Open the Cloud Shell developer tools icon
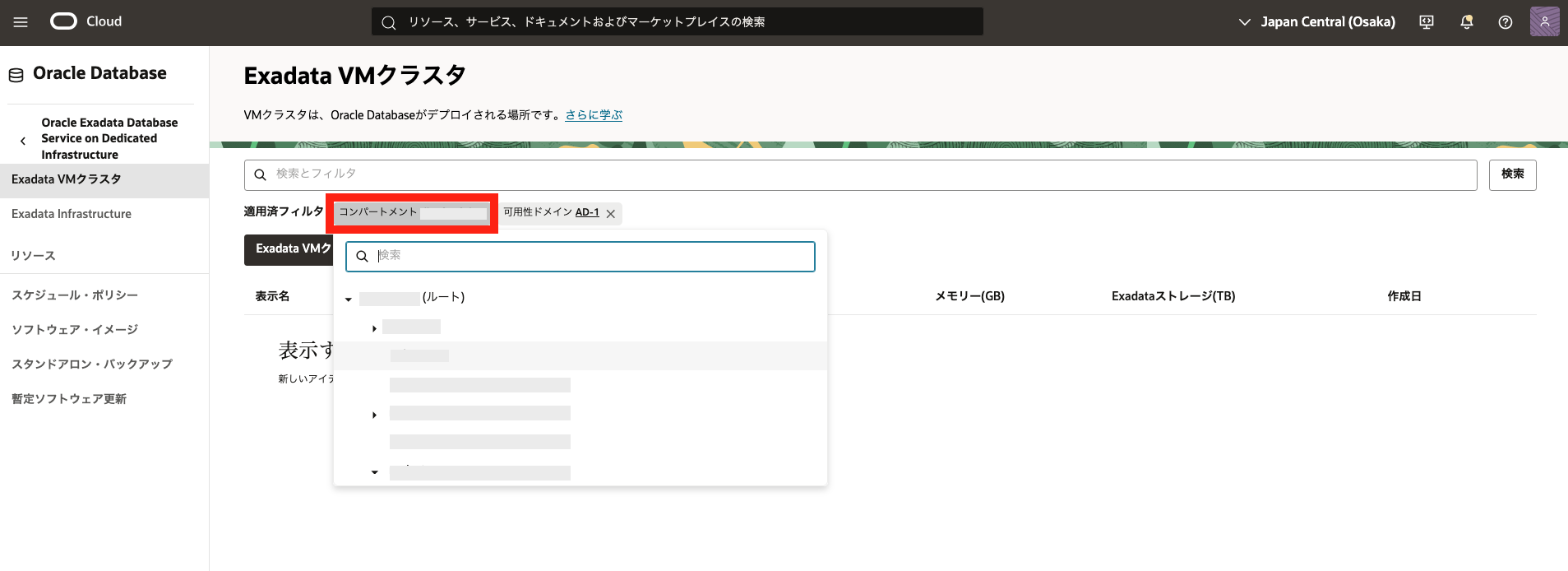The width and height of the screenshot is (1568, 571). pos(1427,22)
